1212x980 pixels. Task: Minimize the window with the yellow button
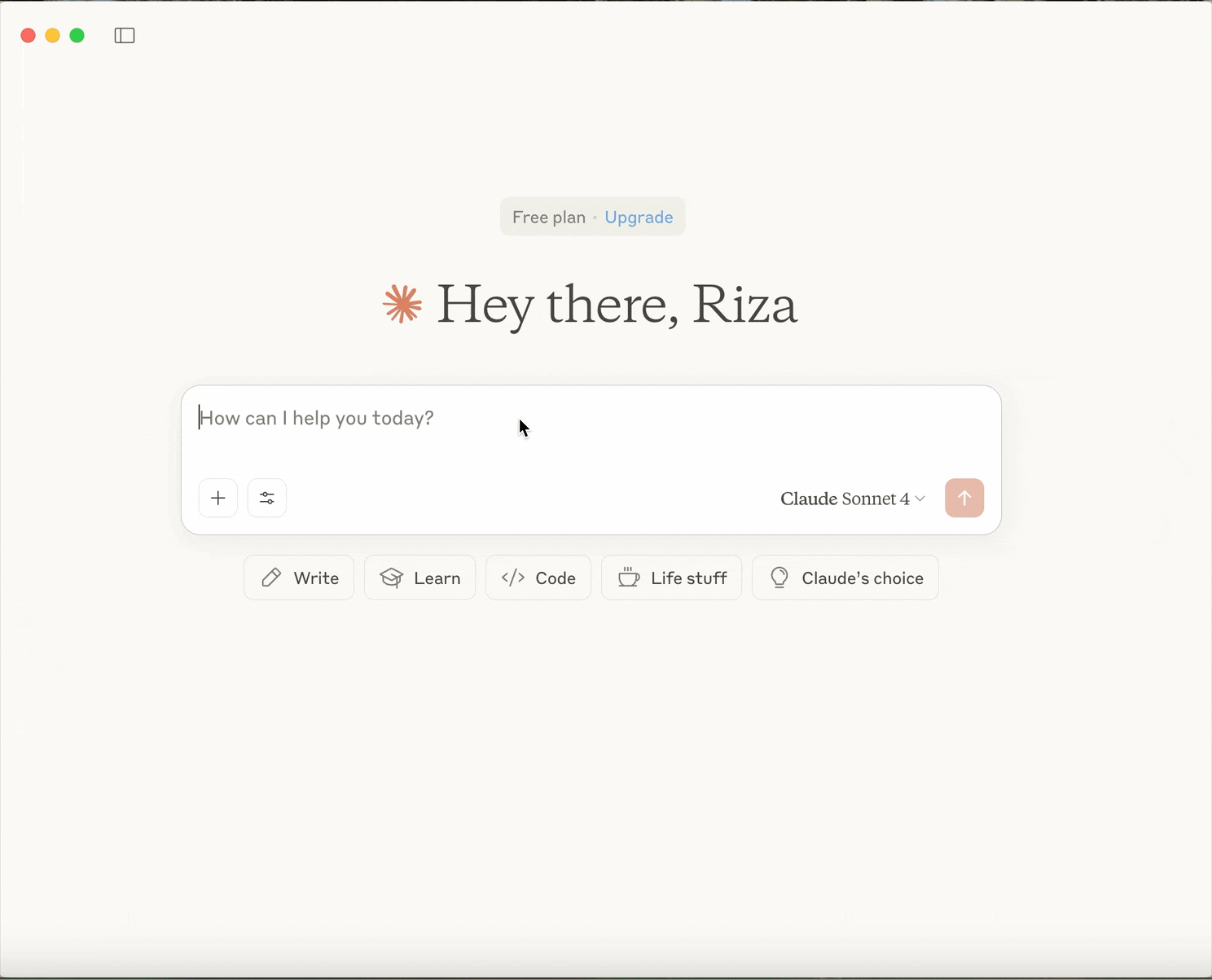[53, 36]
